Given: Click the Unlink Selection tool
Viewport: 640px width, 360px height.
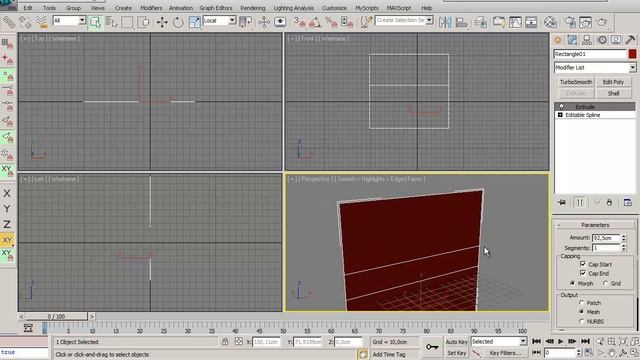Looking at the screenshot, I should (x=25, y=22).
